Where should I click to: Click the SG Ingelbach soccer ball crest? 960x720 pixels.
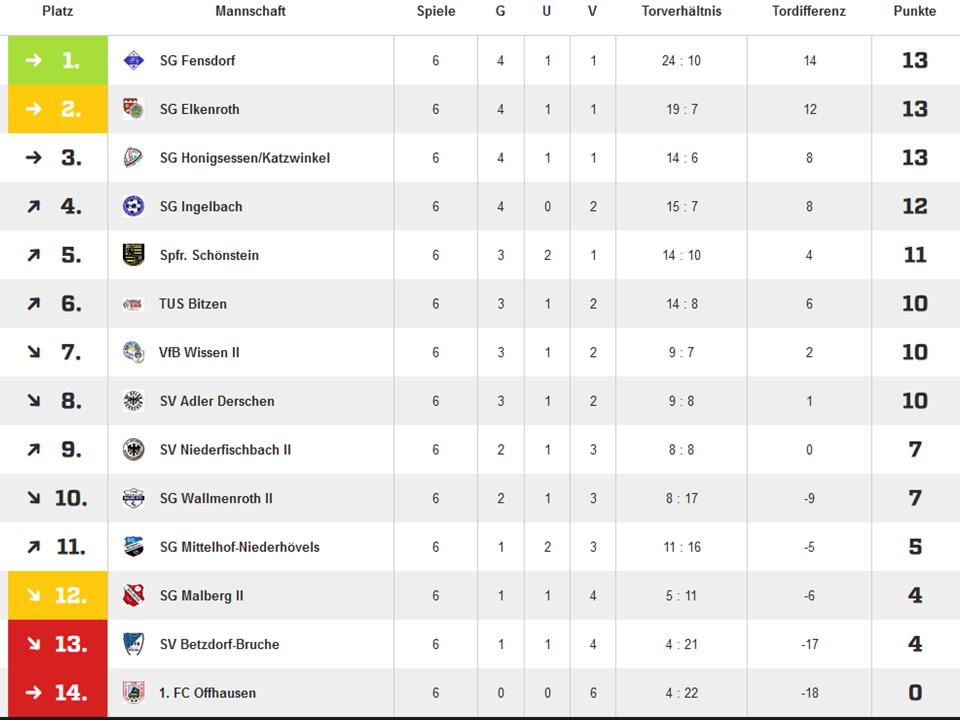[x=133, y=207]
